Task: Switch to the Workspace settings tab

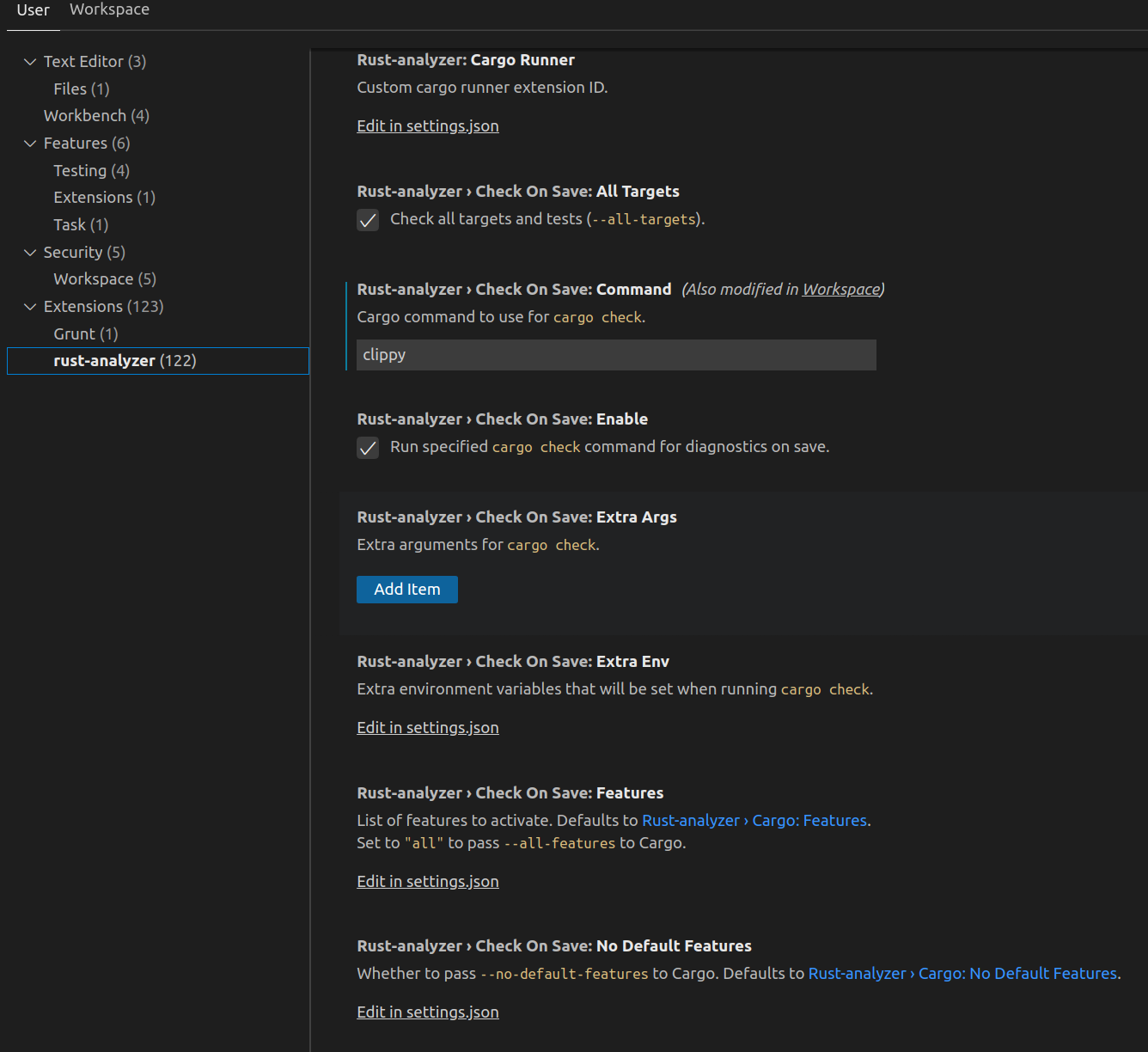Action: pyautogui.click(x=109, y=9)
